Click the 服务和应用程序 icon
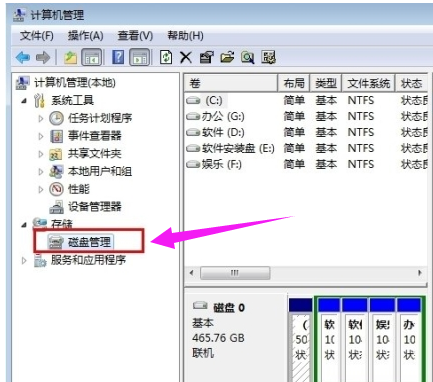Screen dimensions: 433x382 40,260
